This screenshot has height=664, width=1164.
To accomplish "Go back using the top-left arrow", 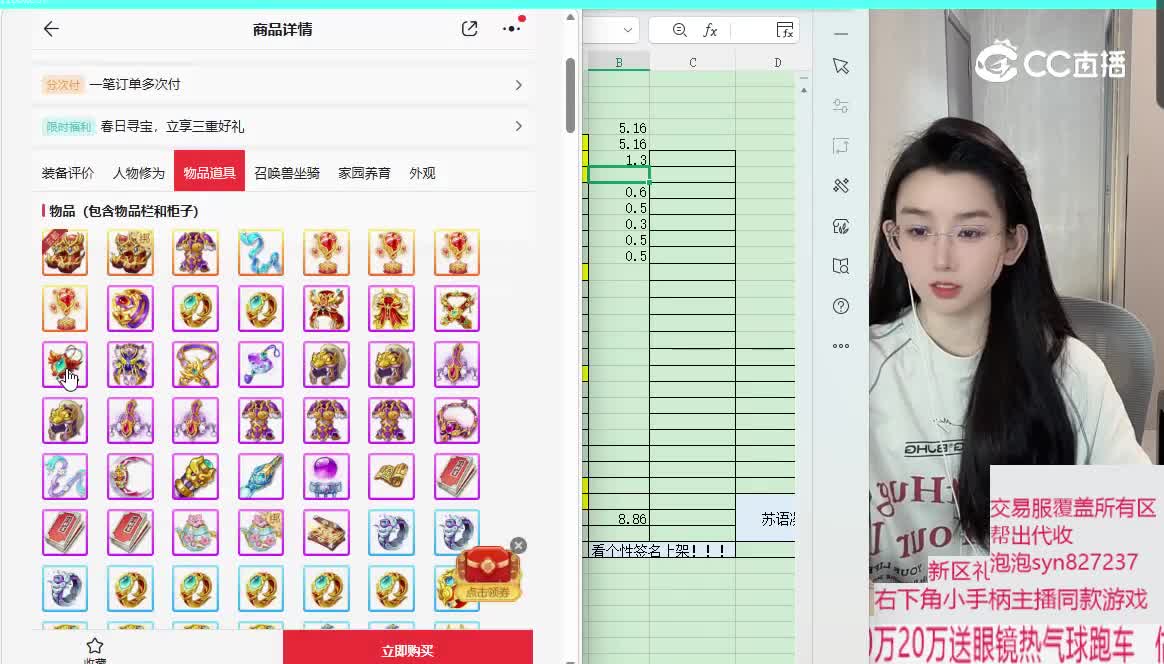I will click(51, 29).
